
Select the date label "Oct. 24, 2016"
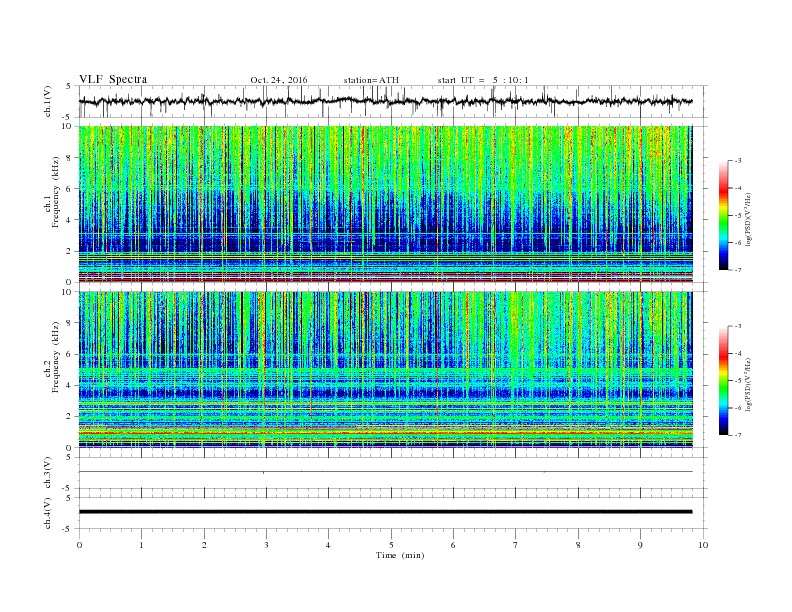(279, 80)
